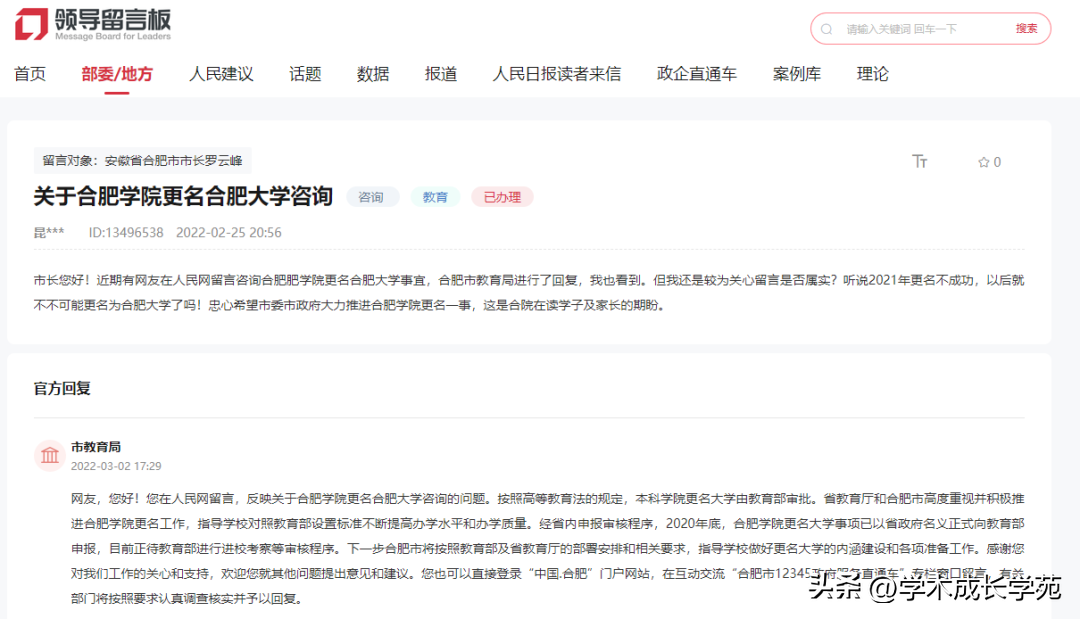
Task: Click the 咨询 category tag
Action: coord(371,197)
